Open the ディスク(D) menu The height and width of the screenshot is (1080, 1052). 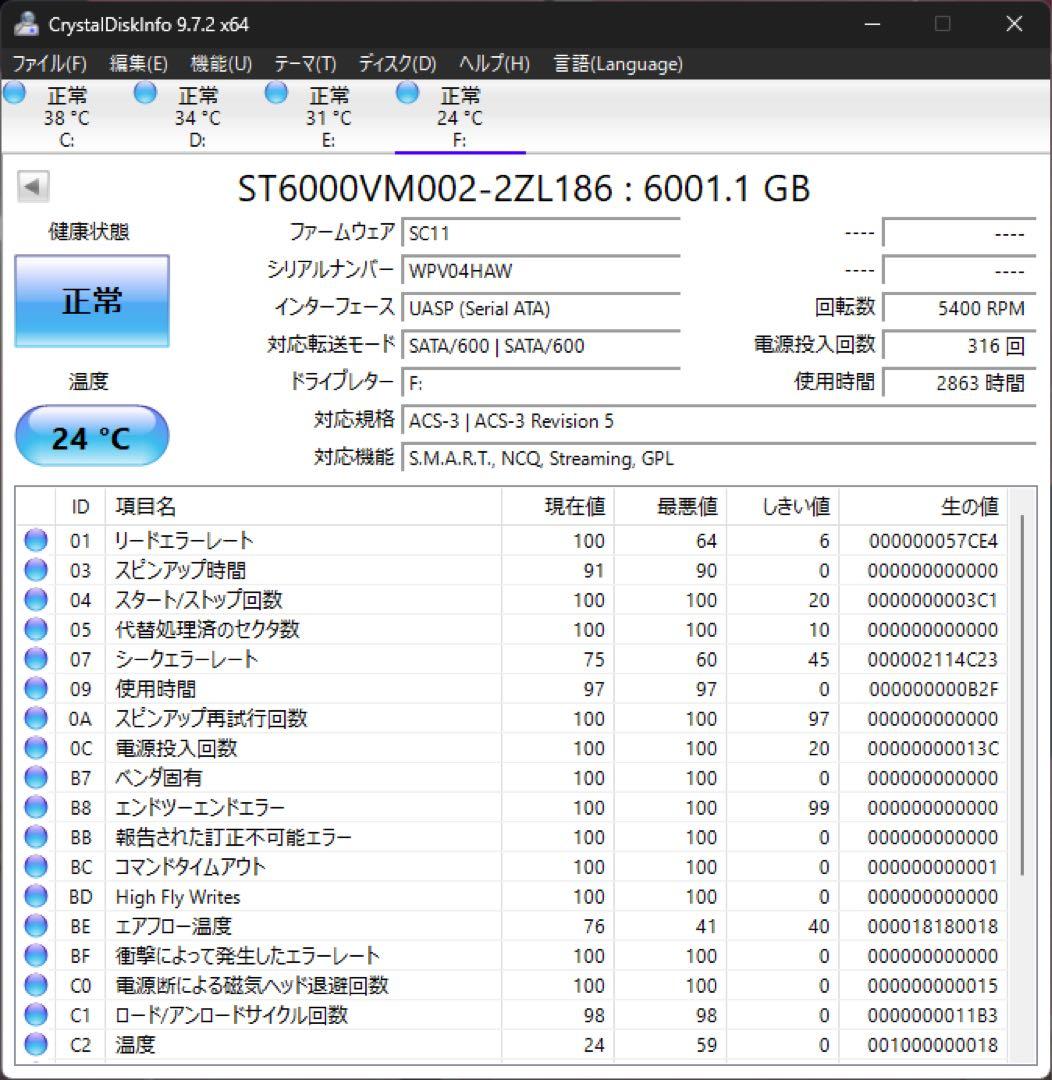coord(398,63)
